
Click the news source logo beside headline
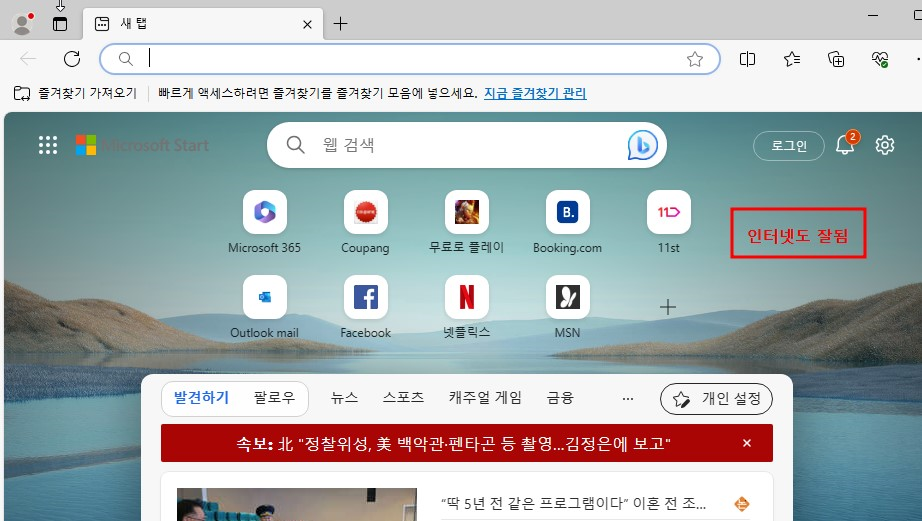point(742,503)
